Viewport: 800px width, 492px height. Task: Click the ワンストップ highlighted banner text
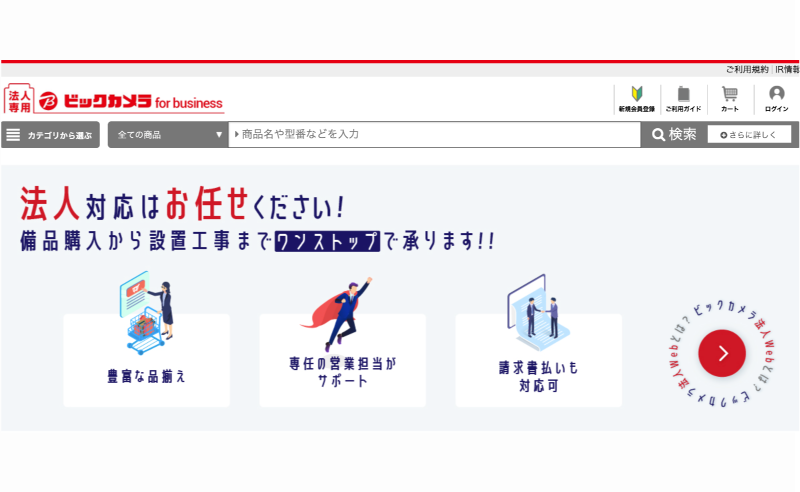[328, 242]
